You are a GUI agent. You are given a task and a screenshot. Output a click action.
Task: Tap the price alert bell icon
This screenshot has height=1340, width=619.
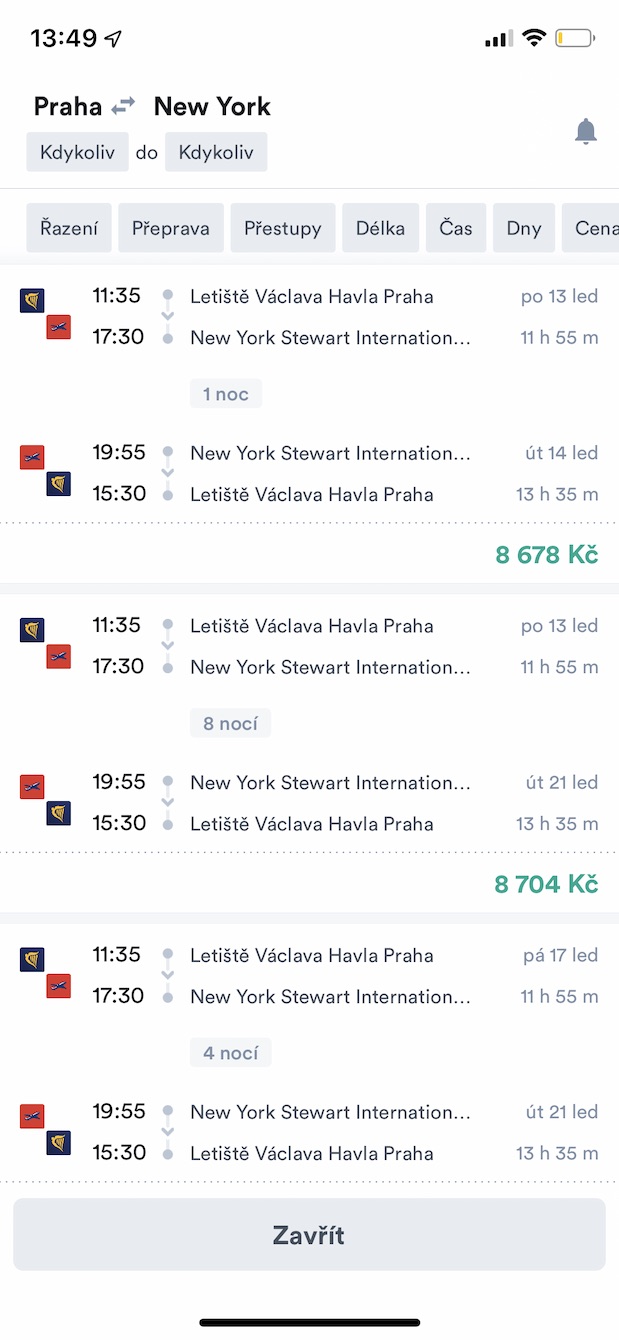tap(586, 131)
